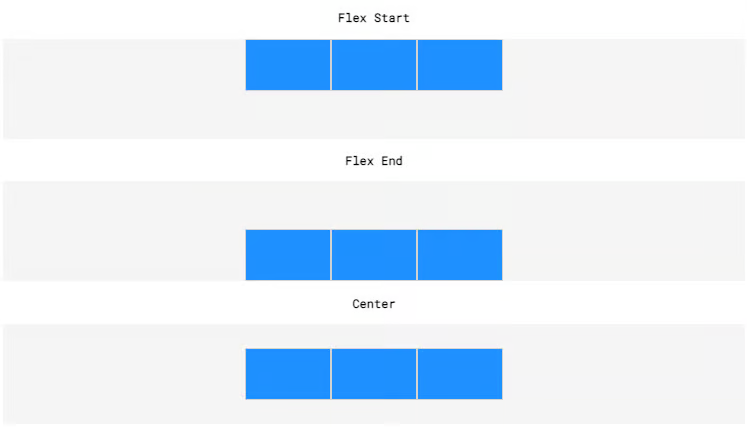Click gray area left of Center boxes
747x427 pixels.
pyautogui.click(x=124, y=374)
